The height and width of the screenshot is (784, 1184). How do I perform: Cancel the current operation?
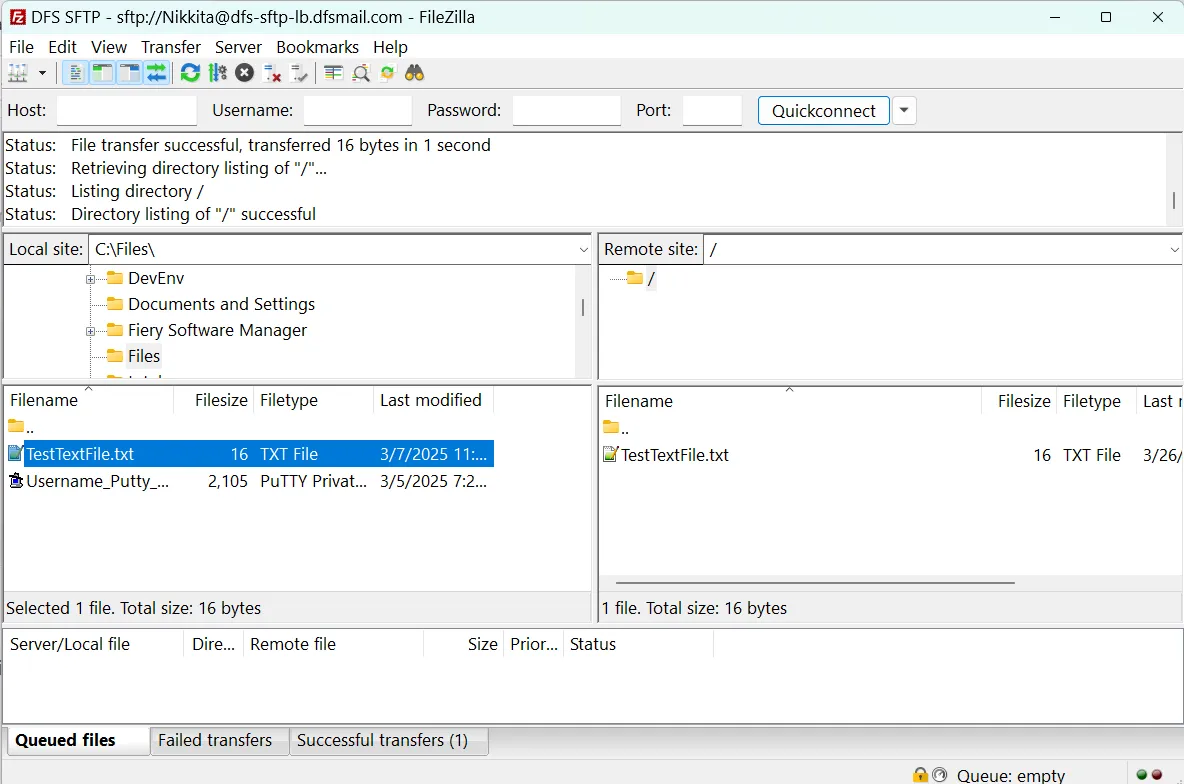pyautogui.click(x=244, y=73)
